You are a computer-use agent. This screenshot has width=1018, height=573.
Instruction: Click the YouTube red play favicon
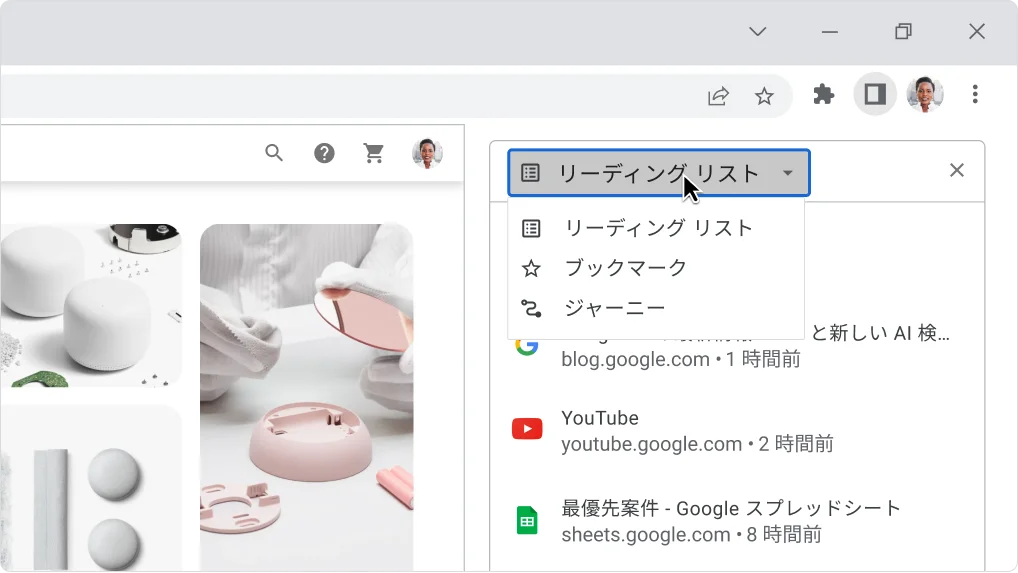click(x=527, y=429)
